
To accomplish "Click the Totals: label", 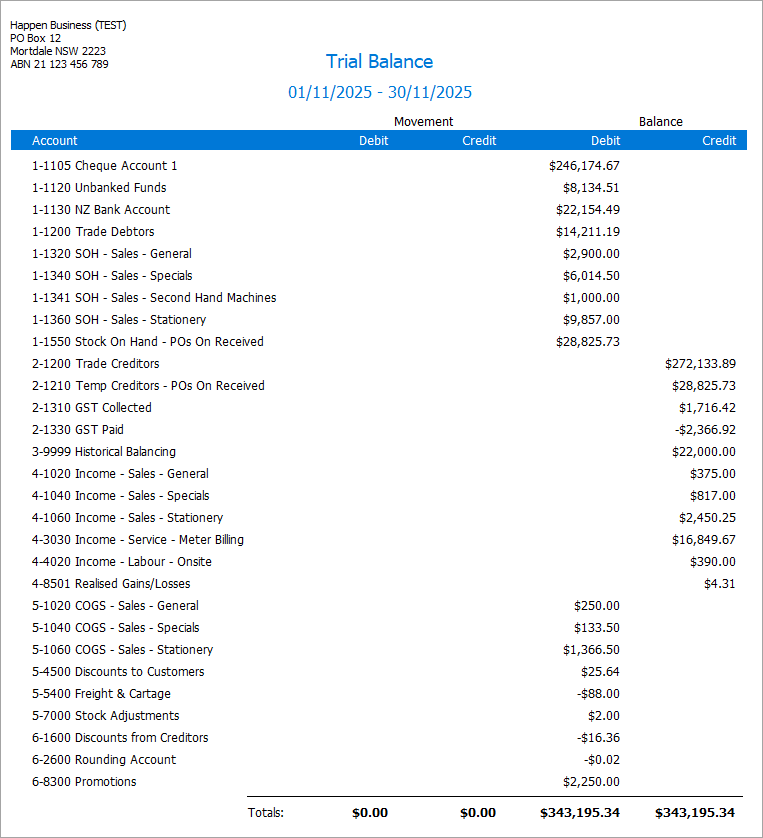I will (266, 813).
